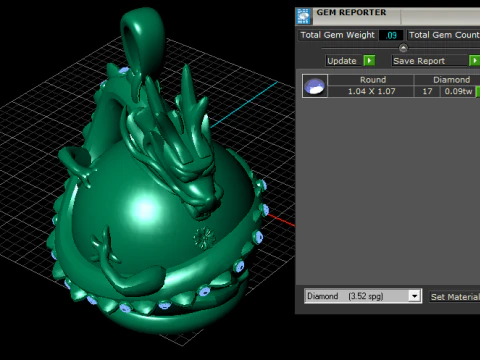Click the Gem Reporter panel icon

pos(303,16)
